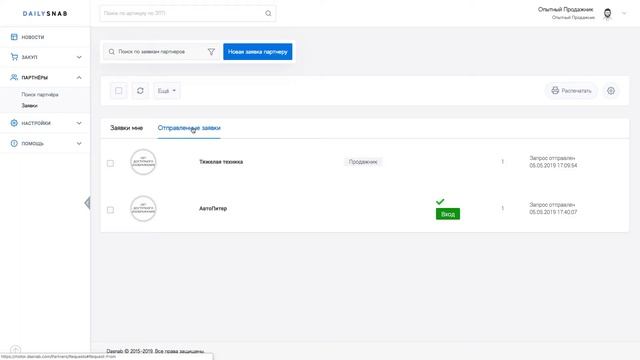Click the Тяжелая техника partner name
The image size is (640, 360).
coord(221,162)
